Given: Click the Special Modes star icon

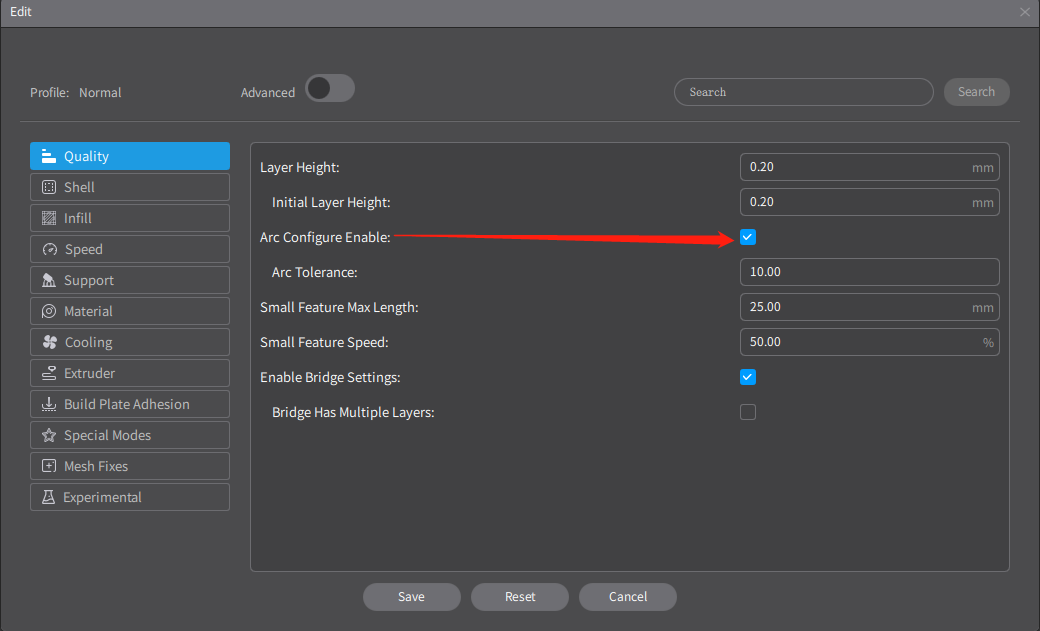Looking at the screenshot, I should (x=48, y=435).
